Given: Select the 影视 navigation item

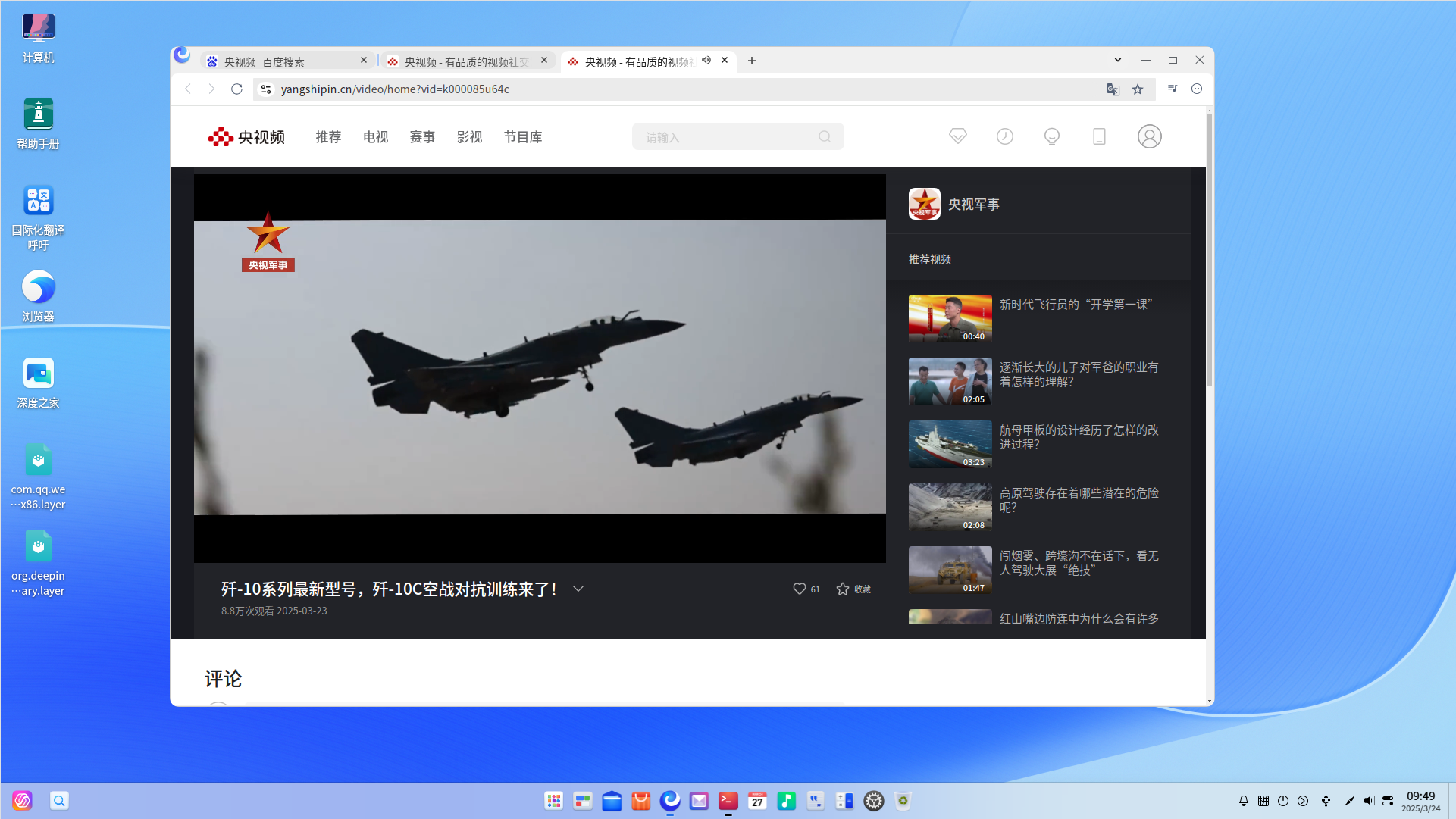Looking at the screenshot, I should [469, 137].
